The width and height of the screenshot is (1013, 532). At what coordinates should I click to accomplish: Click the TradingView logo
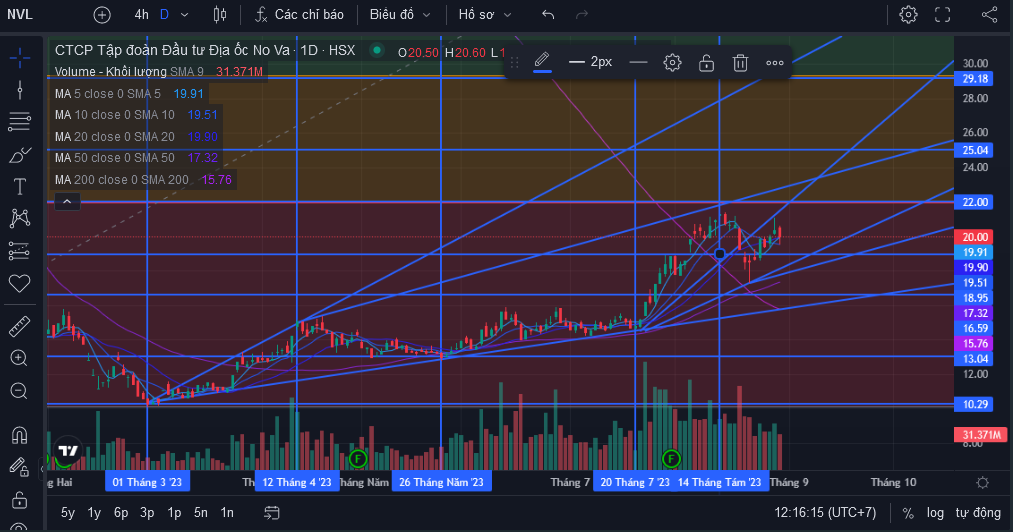[68, 451]
